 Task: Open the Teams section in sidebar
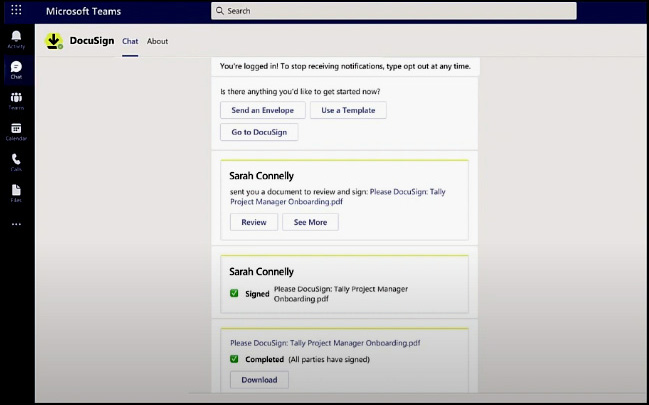(x=16, y=101)
